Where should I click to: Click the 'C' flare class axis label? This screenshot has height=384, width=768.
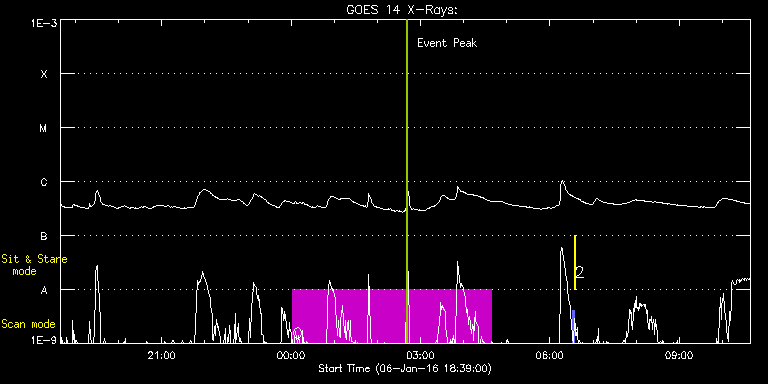44,182
